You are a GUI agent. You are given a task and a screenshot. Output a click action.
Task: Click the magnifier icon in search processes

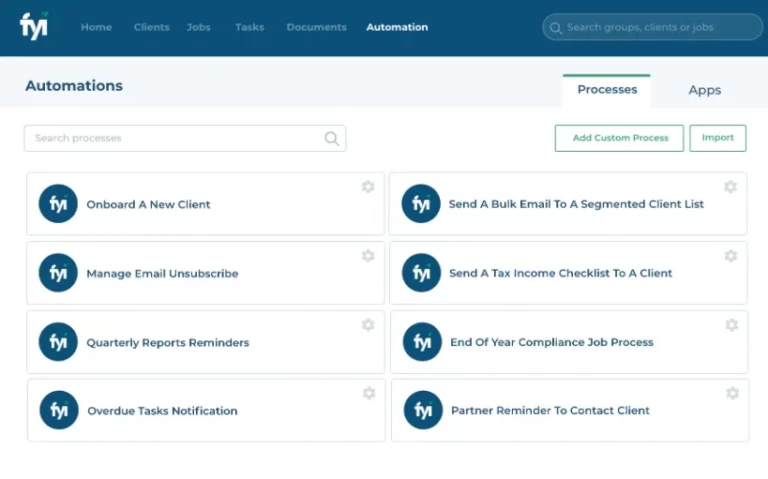pos(332,139)
